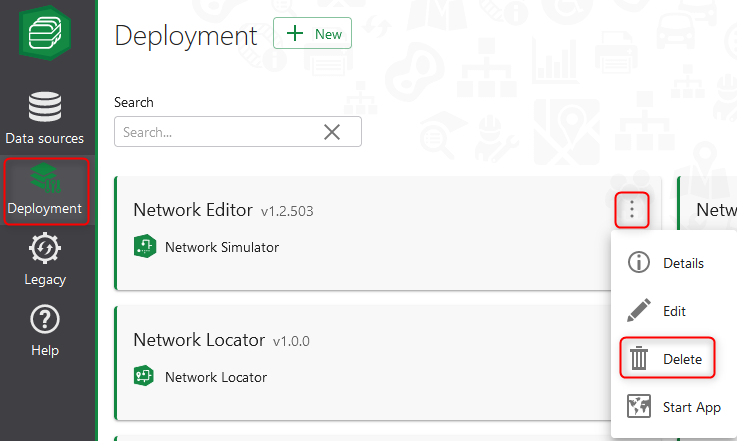The width and height of the screenshot is (737, 441).
Task: Select Deployment in the sidebar
Action: [x=46, y=191]
